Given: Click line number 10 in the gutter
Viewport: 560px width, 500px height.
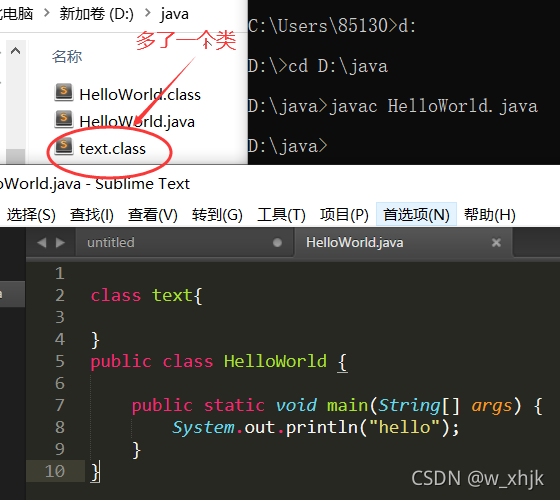Looking at the screenshot, I should pos(55,471).
